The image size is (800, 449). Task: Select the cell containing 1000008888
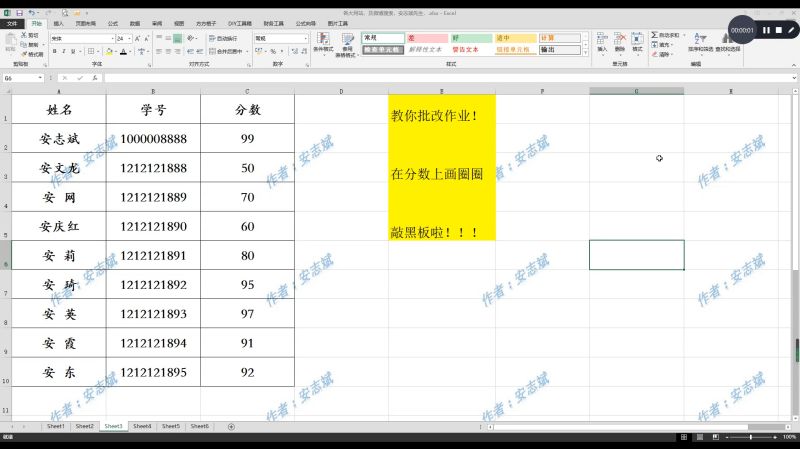coord(153,138)
